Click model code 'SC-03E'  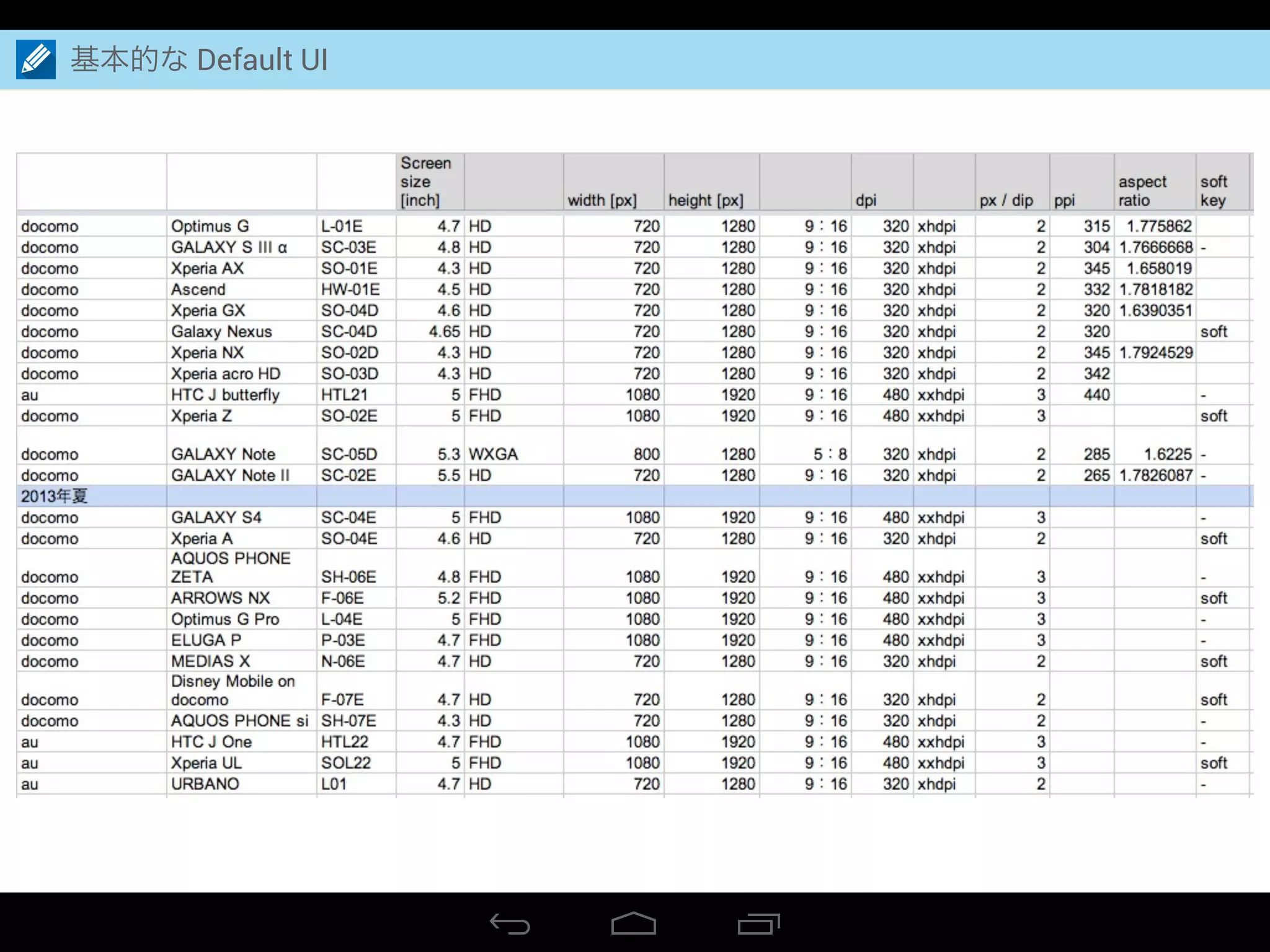point(349,247)
